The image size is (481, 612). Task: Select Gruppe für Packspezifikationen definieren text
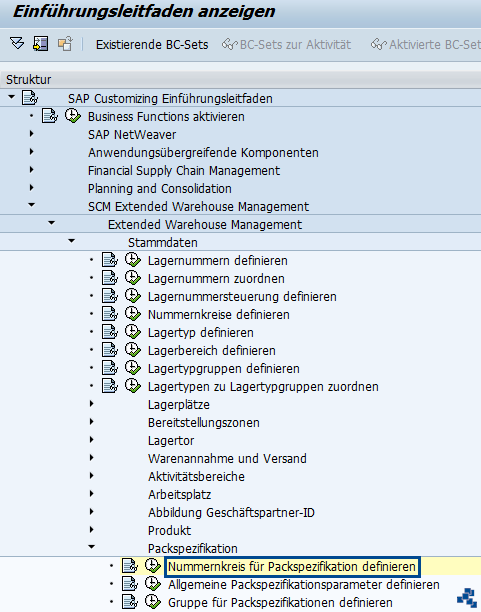coord(280,603)
